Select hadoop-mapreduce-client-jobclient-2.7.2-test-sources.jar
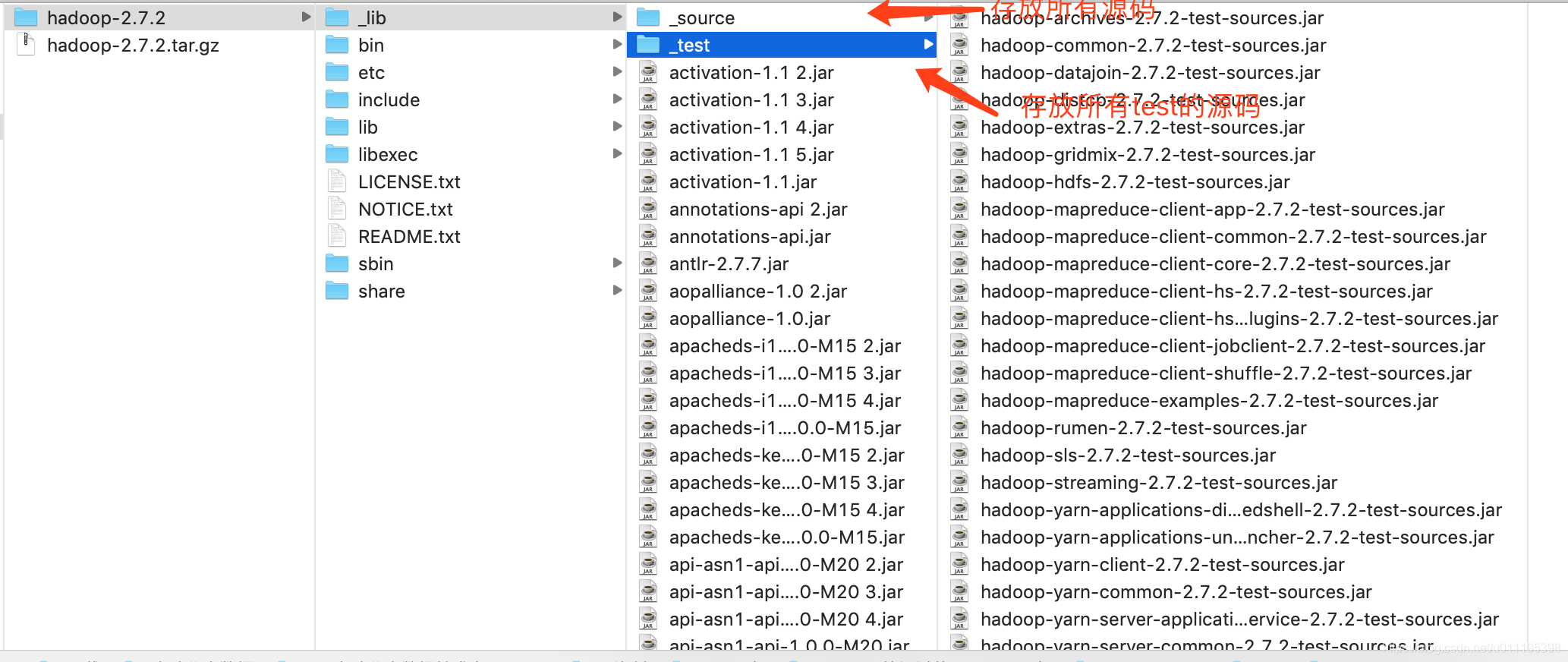The image size is (1568, 662). click(1233, 345)
